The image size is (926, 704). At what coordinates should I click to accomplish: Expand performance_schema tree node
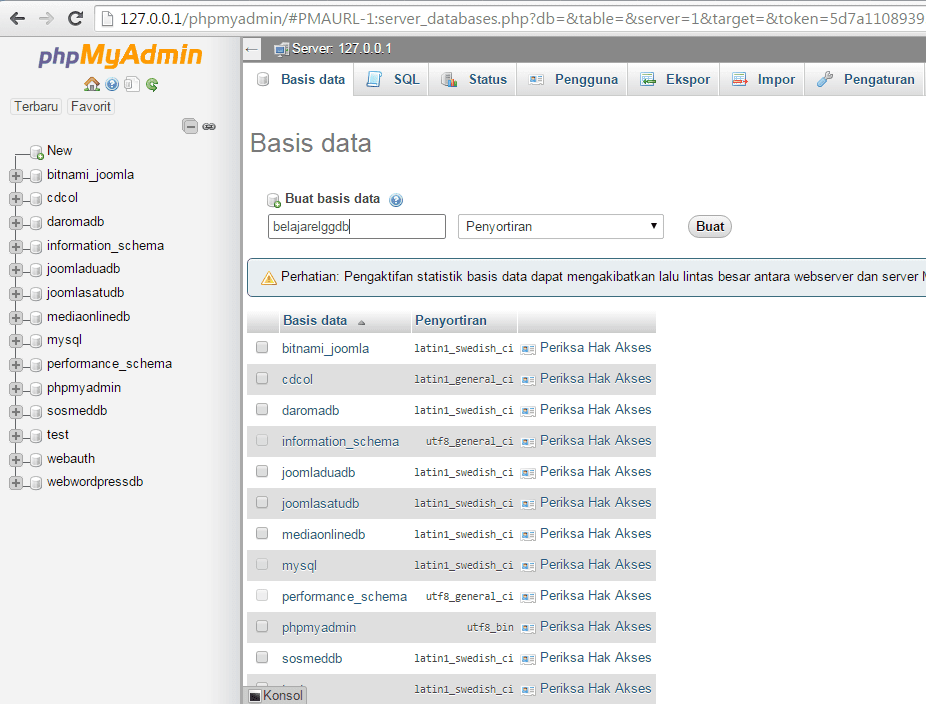(16, 364)
